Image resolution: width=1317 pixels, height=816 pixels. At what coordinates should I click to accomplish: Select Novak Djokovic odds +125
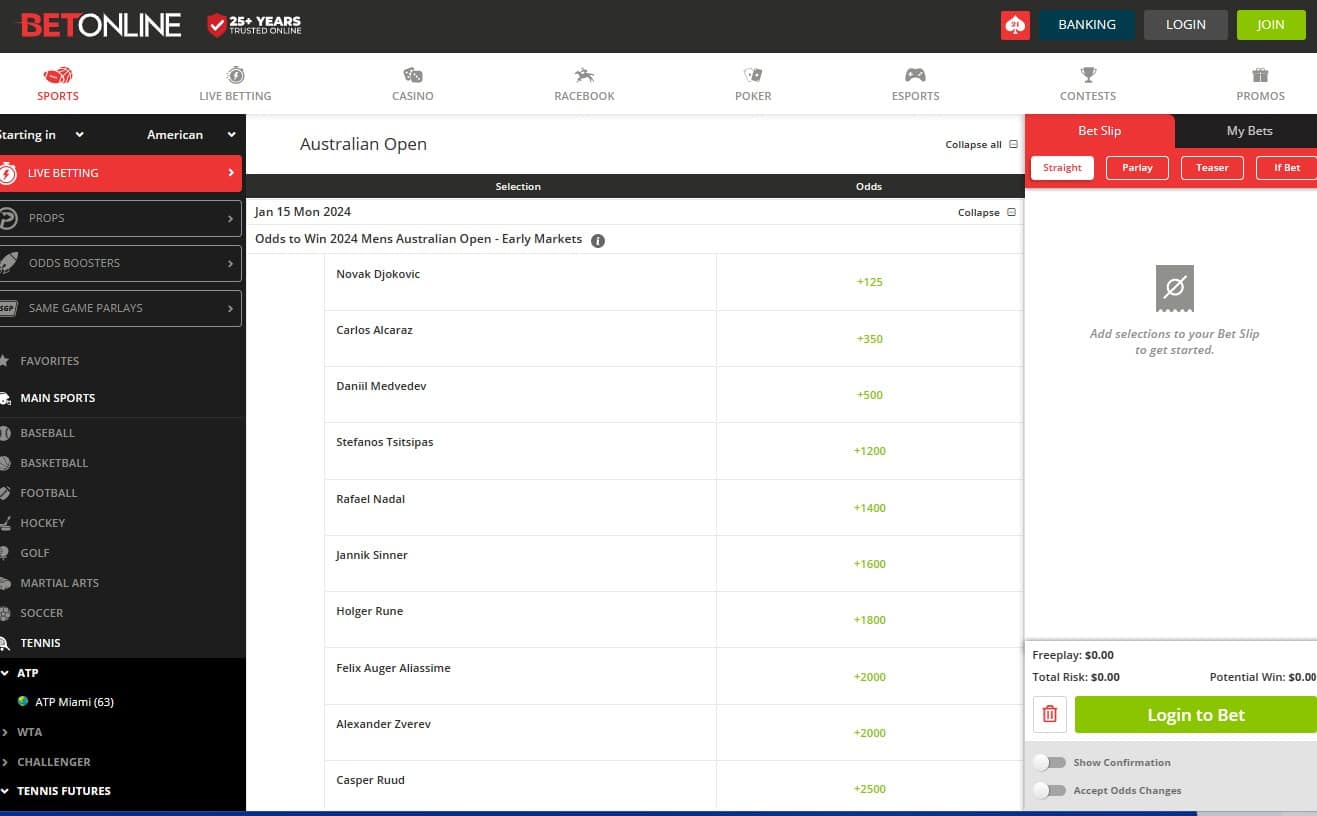point(870,282)
